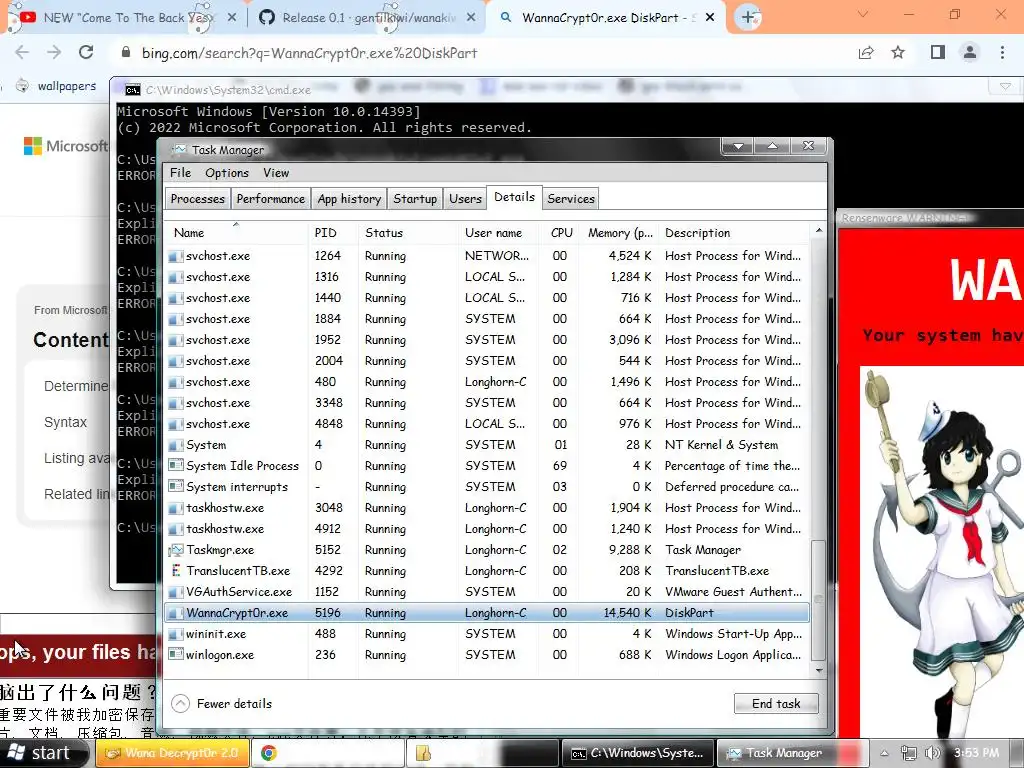Sort by Name column header

[x=236, y=232]
